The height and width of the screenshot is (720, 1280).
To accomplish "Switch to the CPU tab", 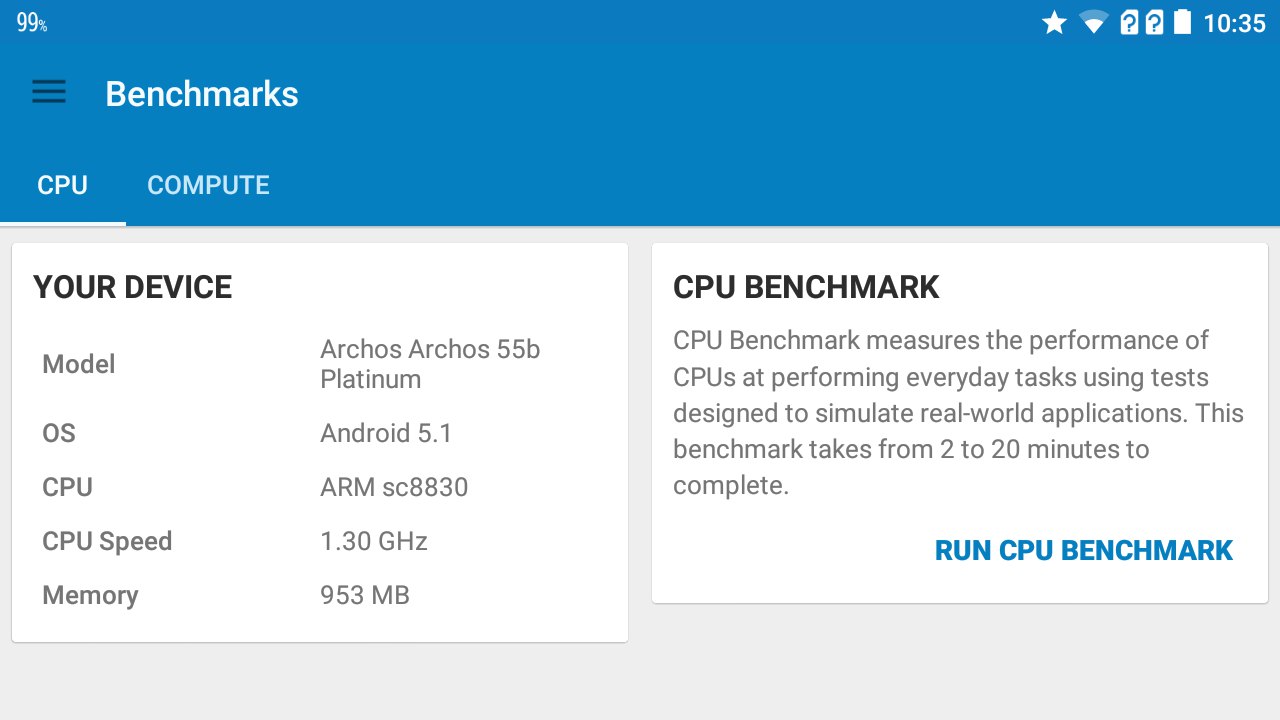I will pos(62,185).
